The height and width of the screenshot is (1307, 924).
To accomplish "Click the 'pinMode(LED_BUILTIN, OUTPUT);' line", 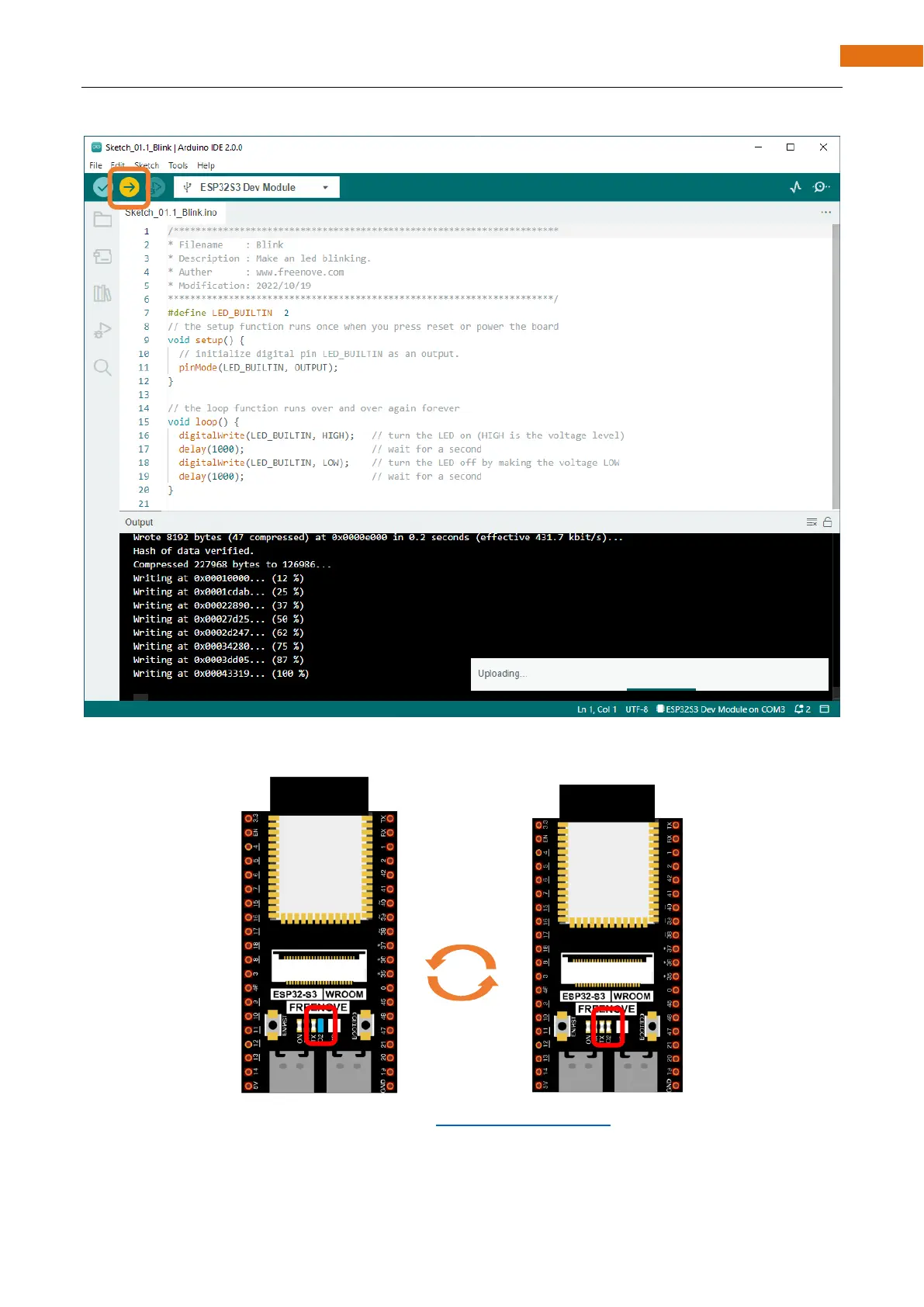I will pos(258,367).
